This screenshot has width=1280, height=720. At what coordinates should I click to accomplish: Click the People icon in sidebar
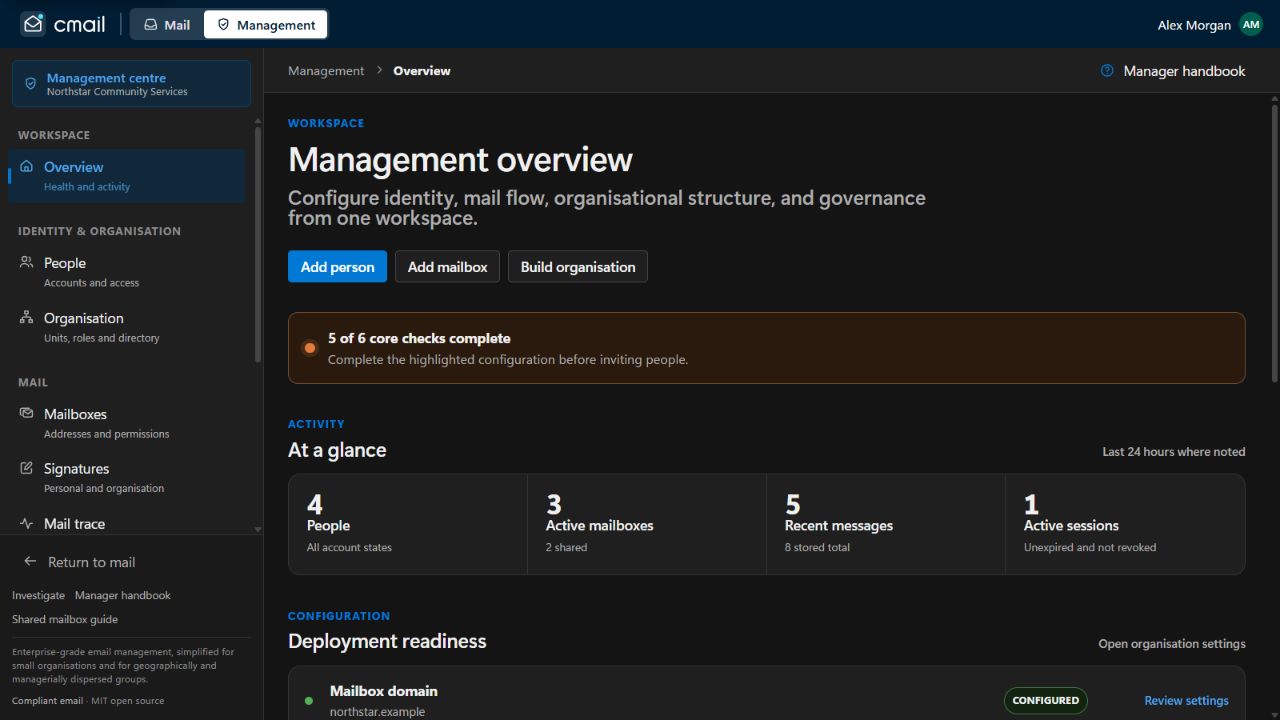coord(26,262)
